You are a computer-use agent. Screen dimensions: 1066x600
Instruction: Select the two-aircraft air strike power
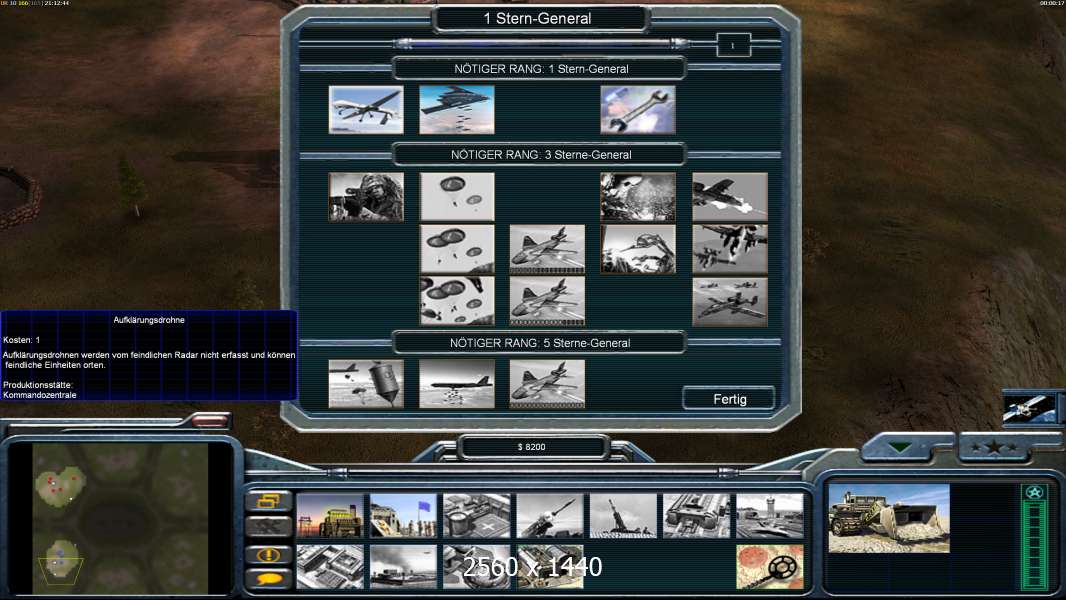point(730,249)
